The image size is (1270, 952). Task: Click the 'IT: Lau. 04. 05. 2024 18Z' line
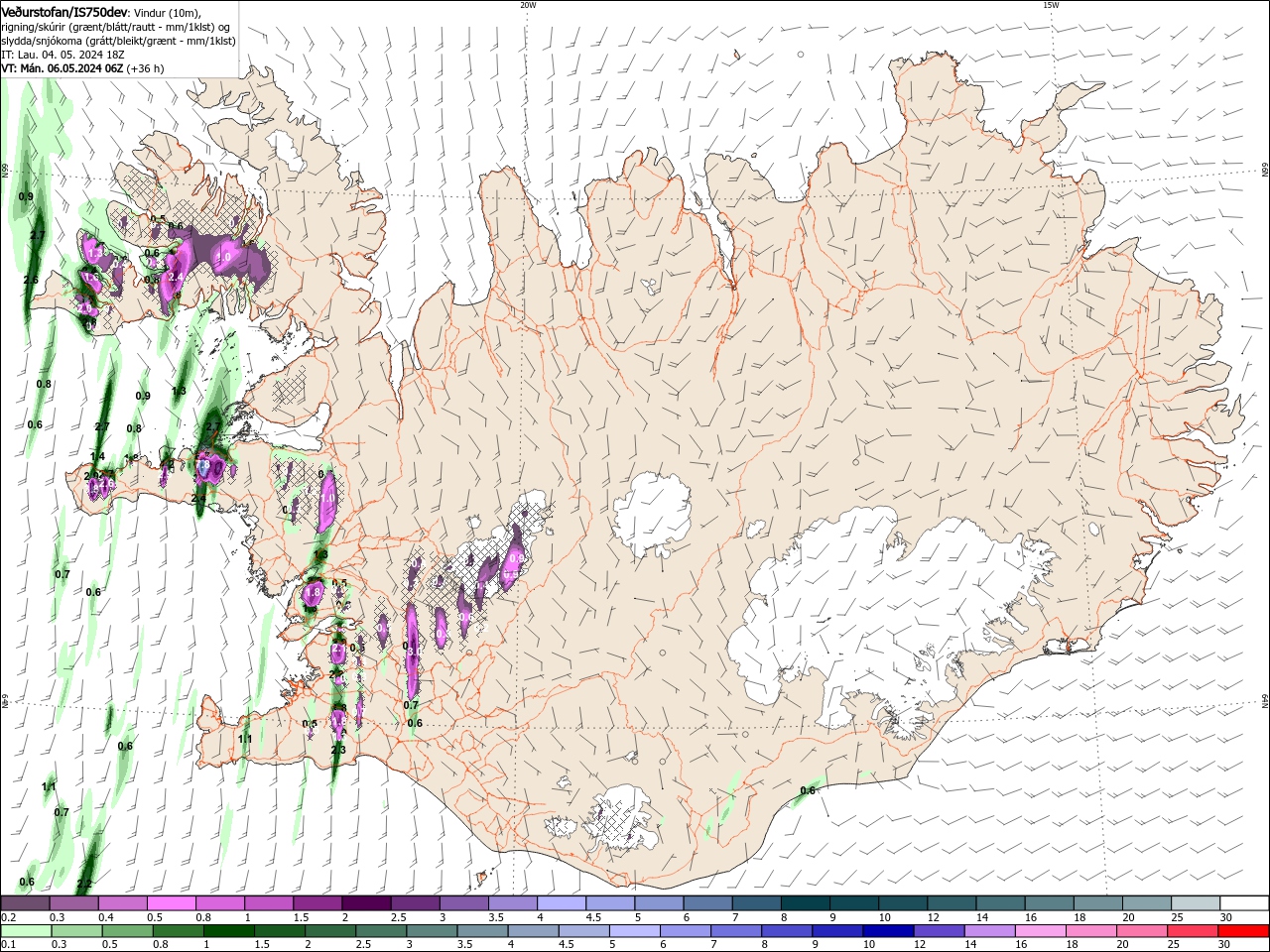63,55
